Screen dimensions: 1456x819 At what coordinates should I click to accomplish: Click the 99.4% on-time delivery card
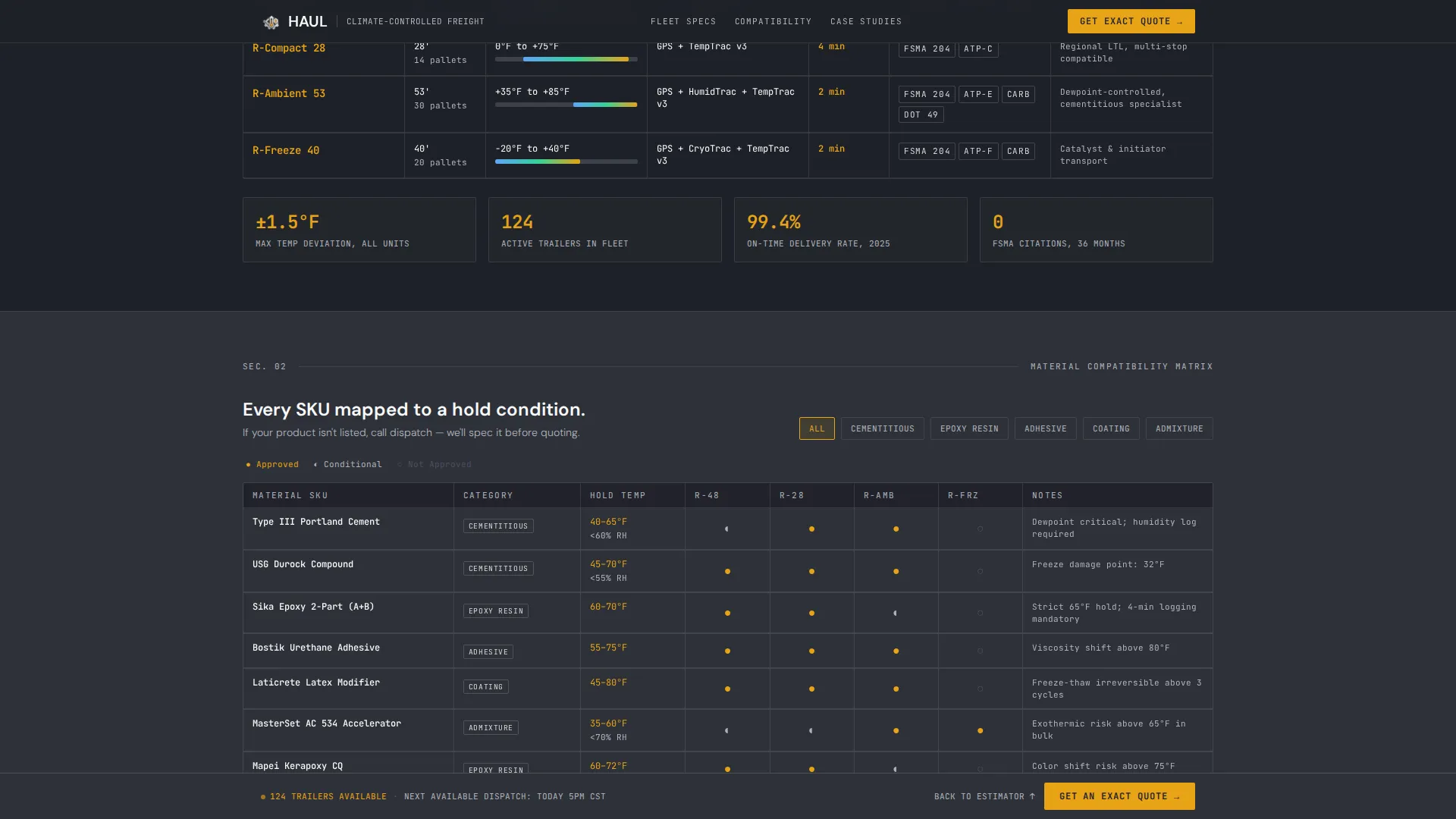point(851,230)
